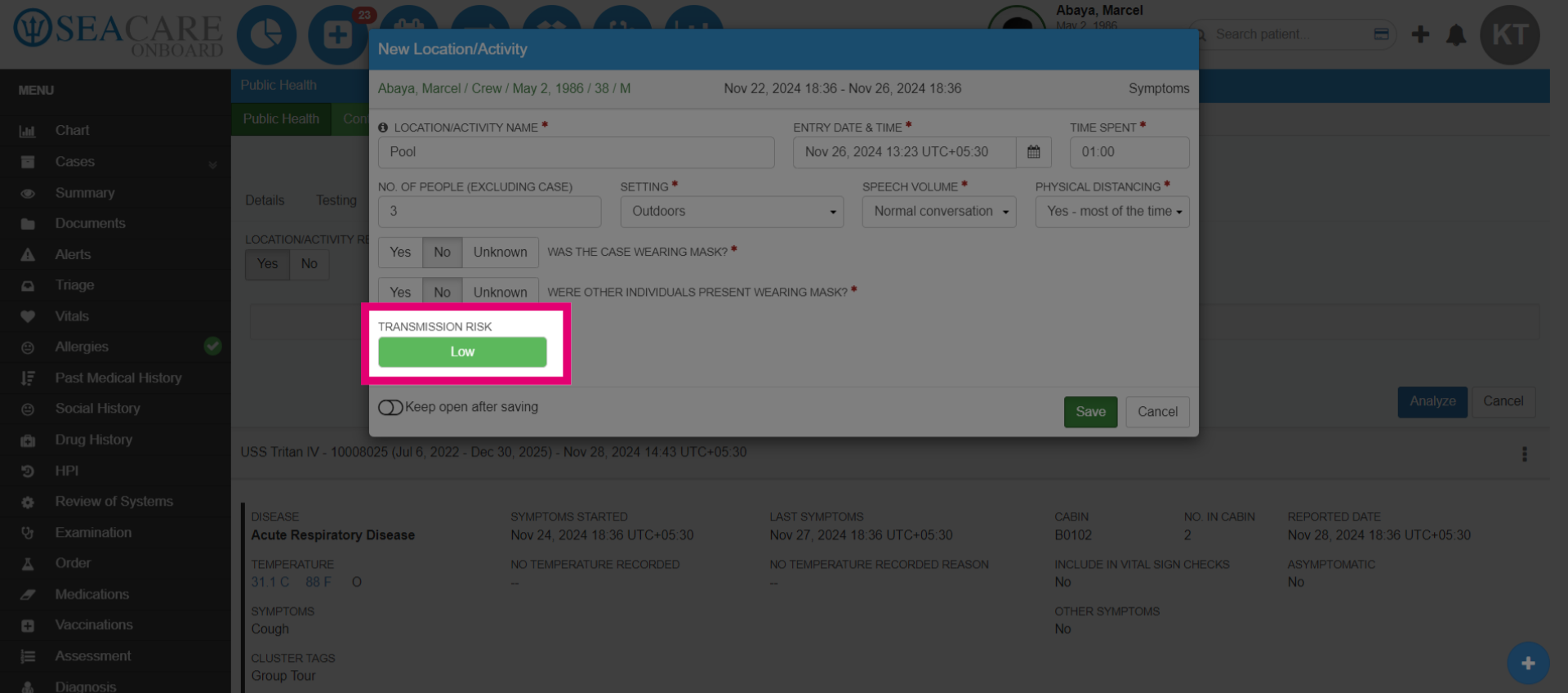Select Yes for other individuals wearing mask
The image size is (1568, 693).
[x=400, y=292]
